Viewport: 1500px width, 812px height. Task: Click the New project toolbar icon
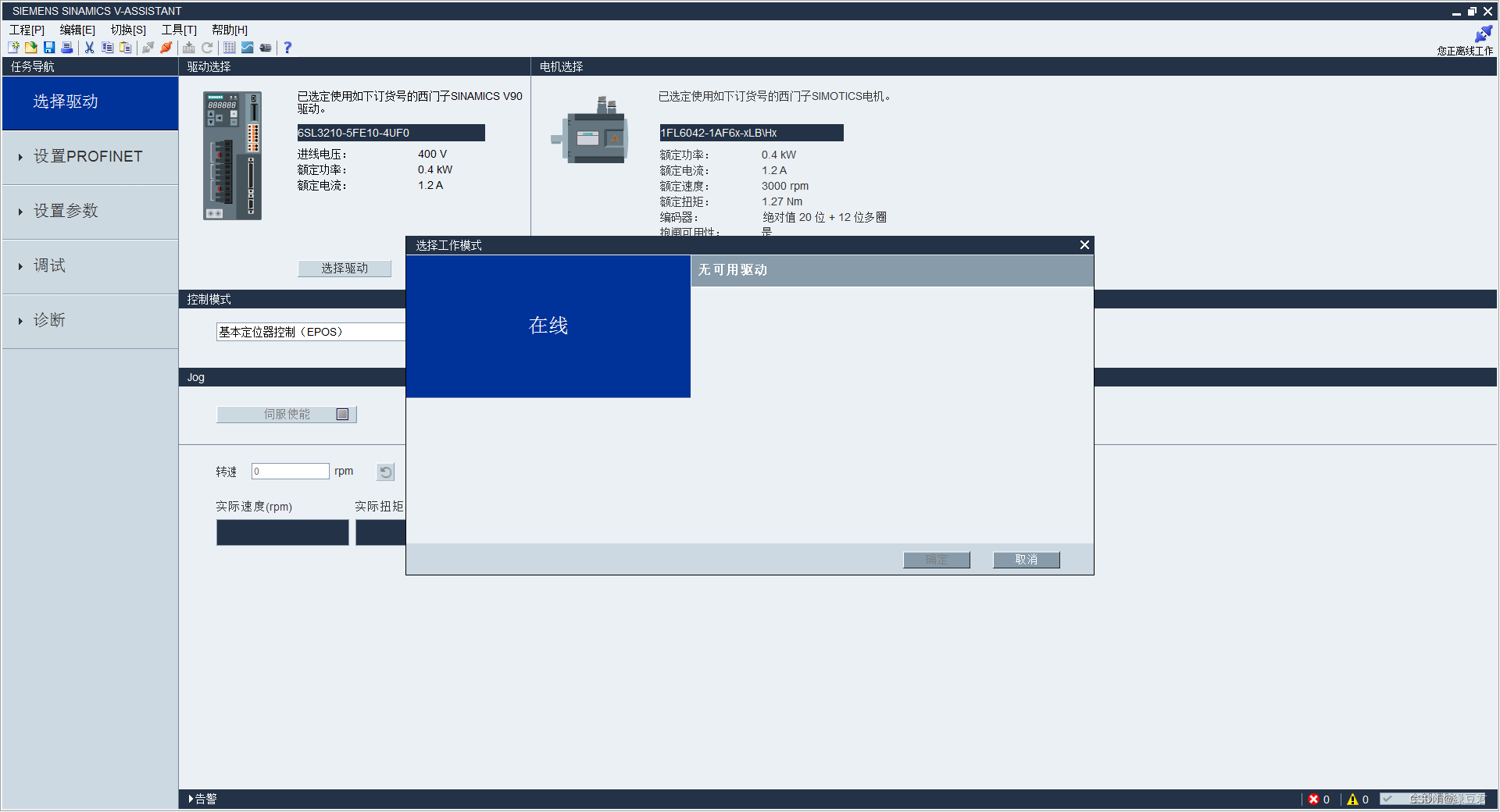click(x=13, y=48)
